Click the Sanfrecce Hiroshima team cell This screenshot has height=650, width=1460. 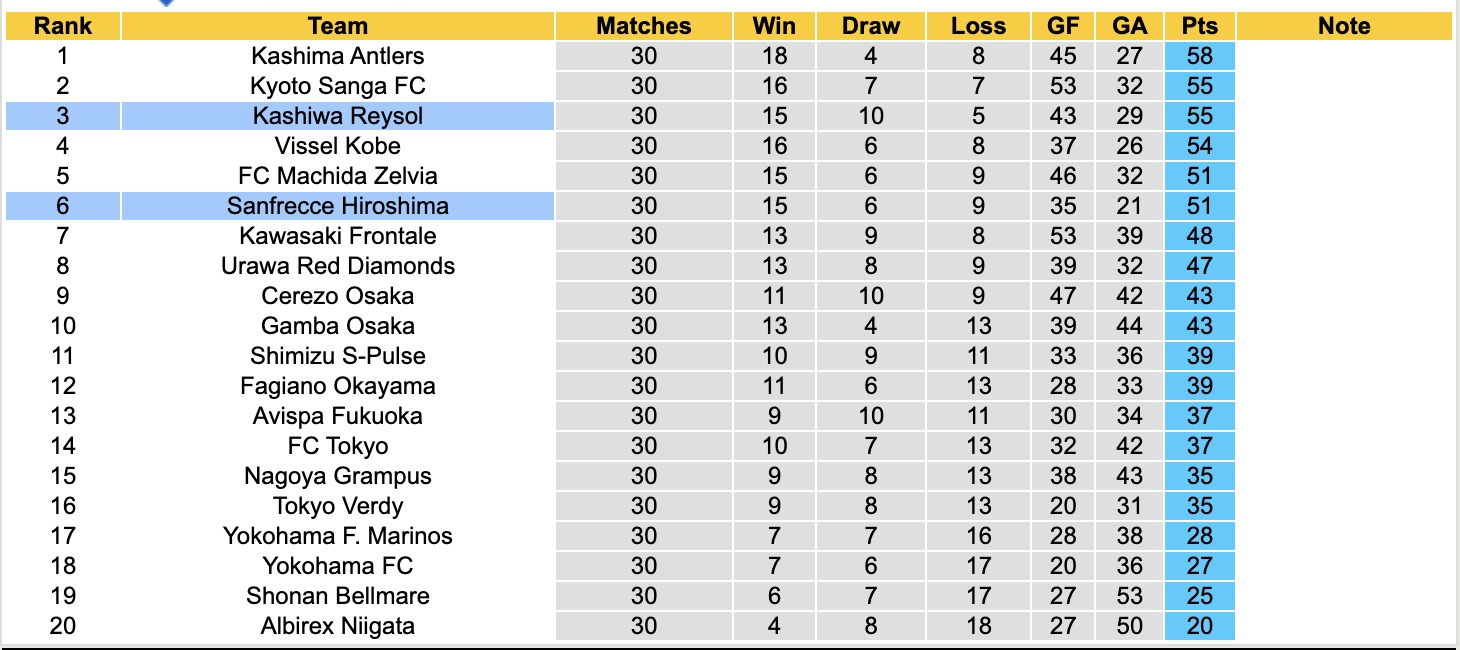pyautogui.click(x=338, y=206)
